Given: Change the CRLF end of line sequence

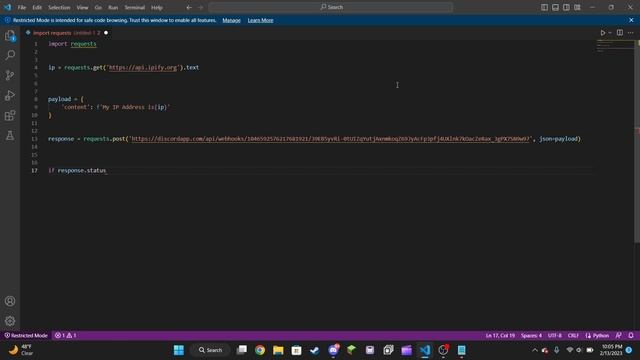Looking at the screenshot, I should [x=573, y=336].
